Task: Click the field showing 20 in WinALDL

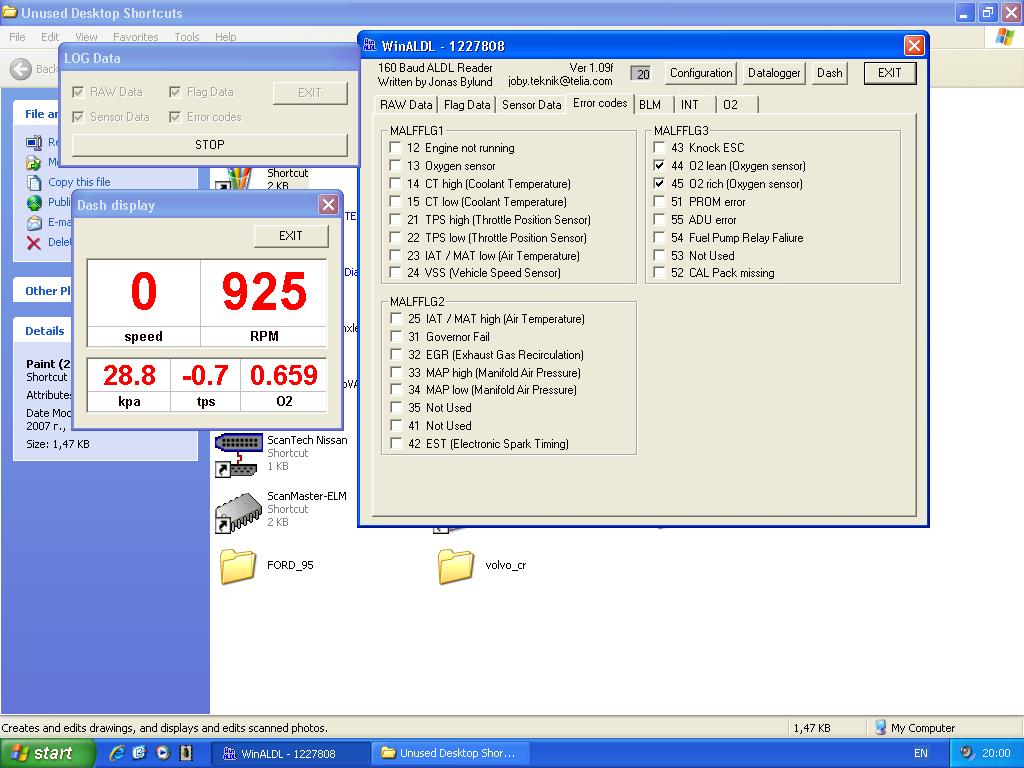Action: 643,74
